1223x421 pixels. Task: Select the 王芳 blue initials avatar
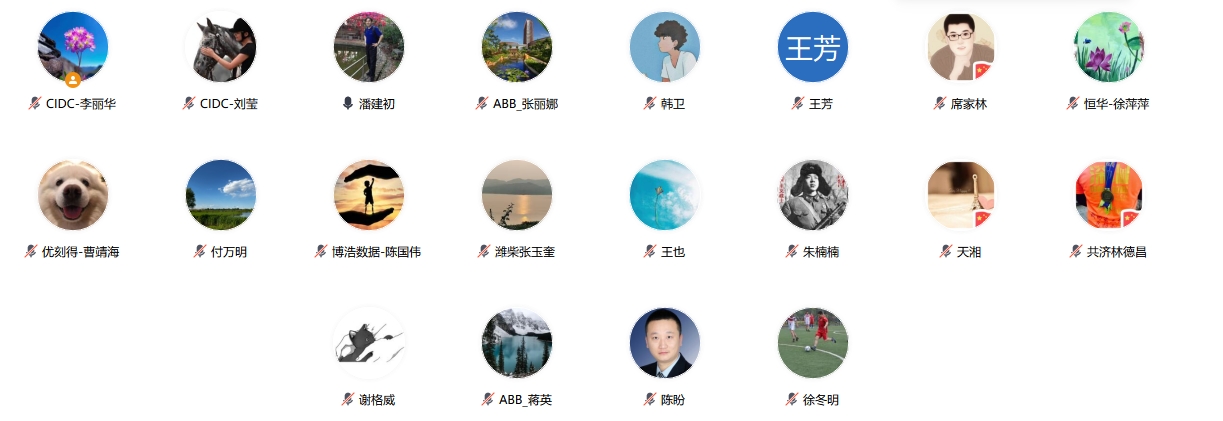point(813,47)
